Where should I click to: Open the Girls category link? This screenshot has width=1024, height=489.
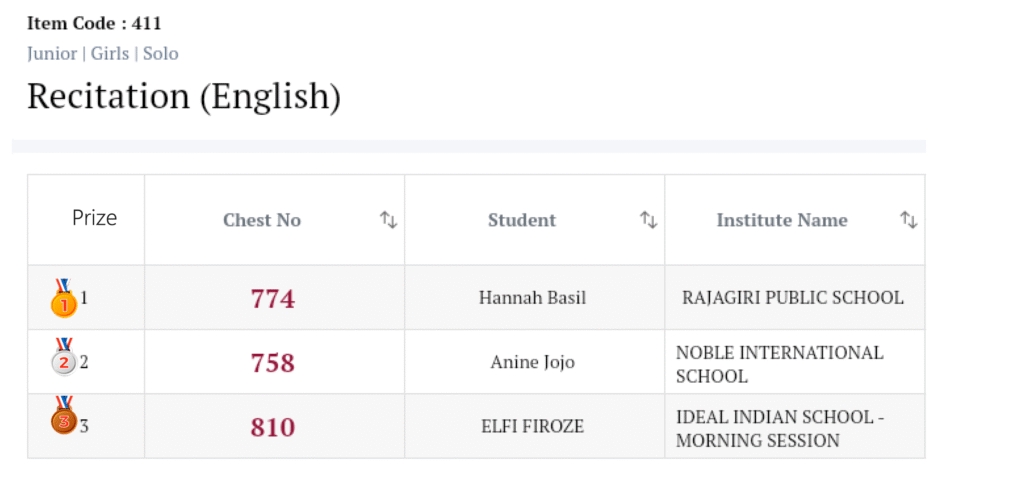110,54
